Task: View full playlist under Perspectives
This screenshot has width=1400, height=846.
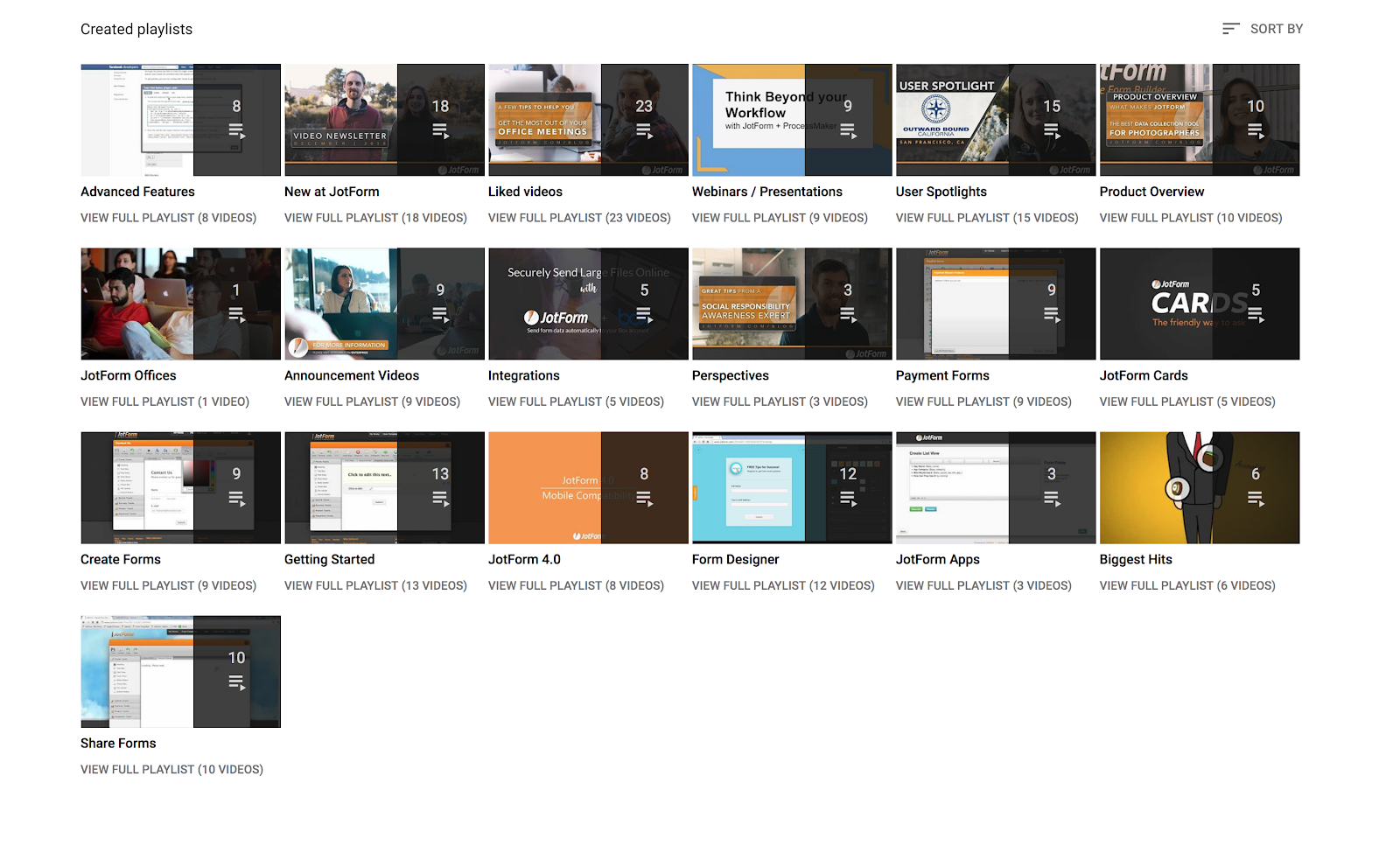Action: click(x=780, y=402)
